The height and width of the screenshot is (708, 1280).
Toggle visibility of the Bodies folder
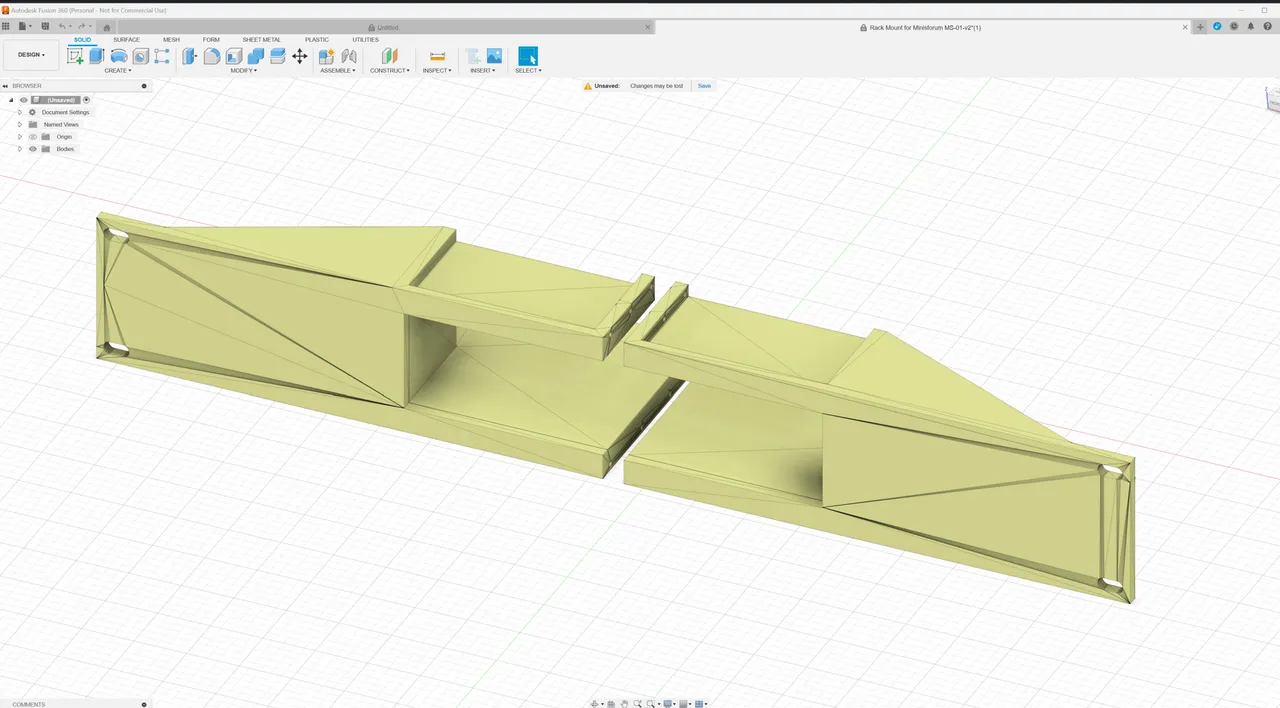pyautogui.click(x=33, y=148)
